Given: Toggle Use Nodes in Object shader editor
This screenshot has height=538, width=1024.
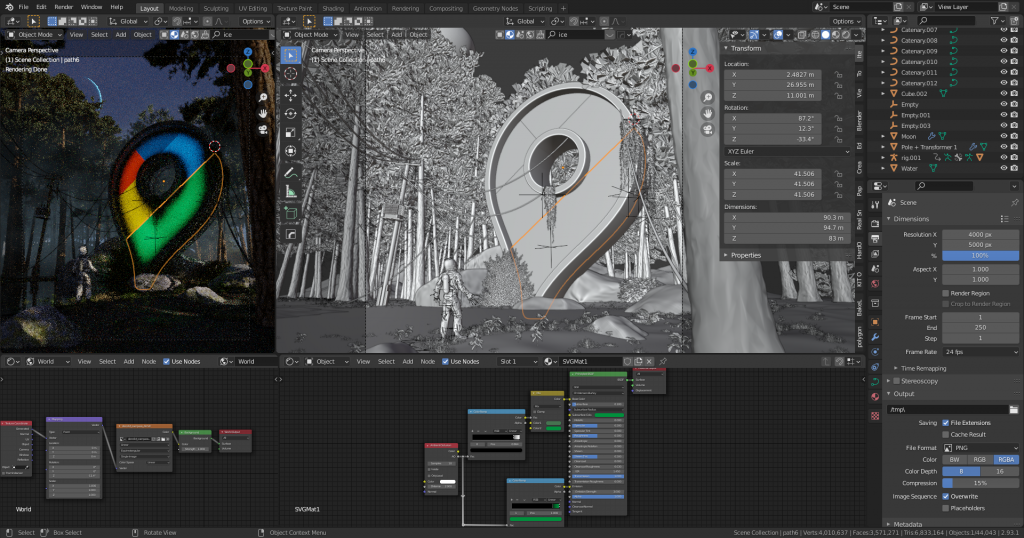Looking at the screenshot, I should point(445,361).
